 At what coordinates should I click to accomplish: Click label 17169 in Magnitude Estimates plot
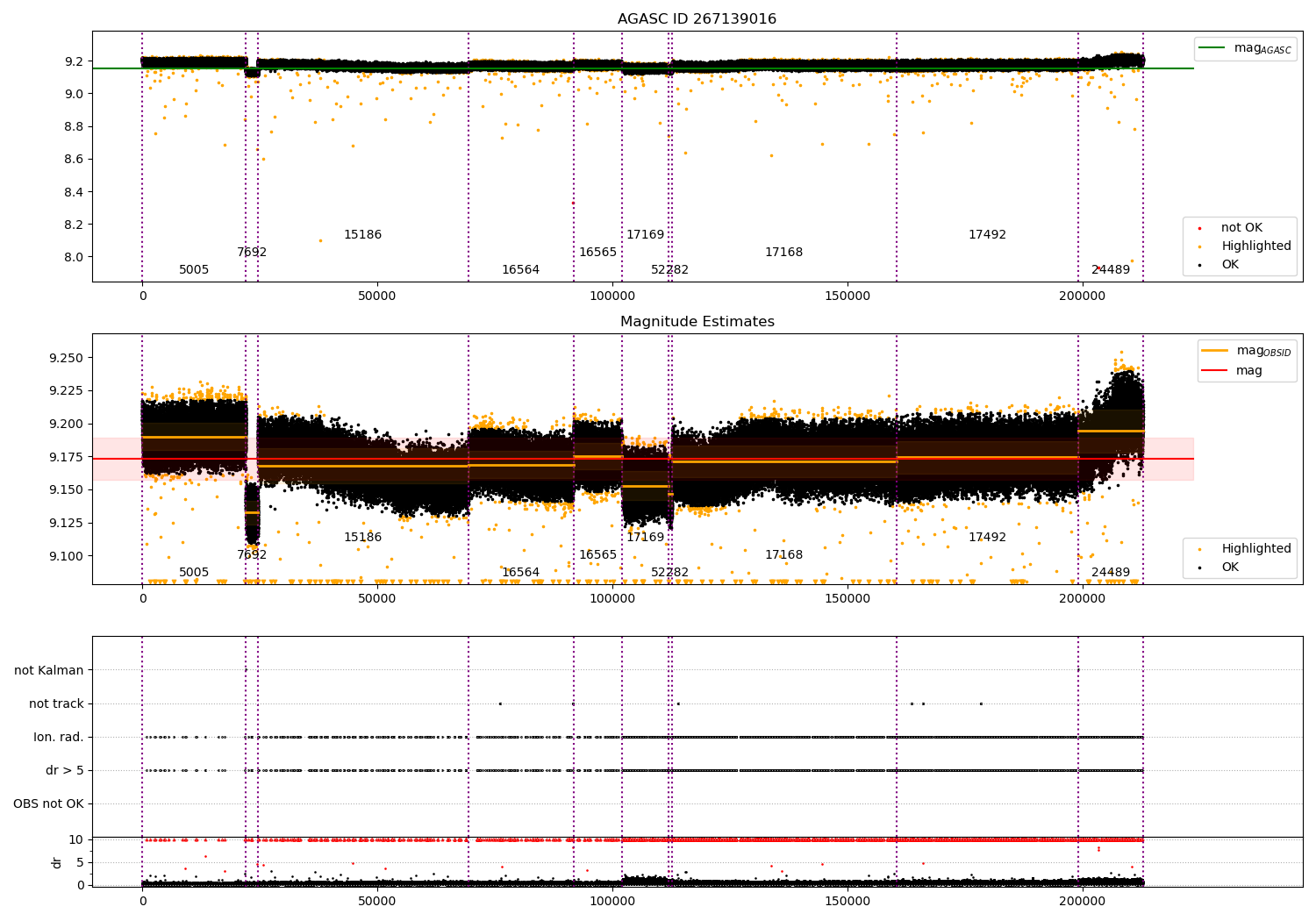tap(645, 538)
